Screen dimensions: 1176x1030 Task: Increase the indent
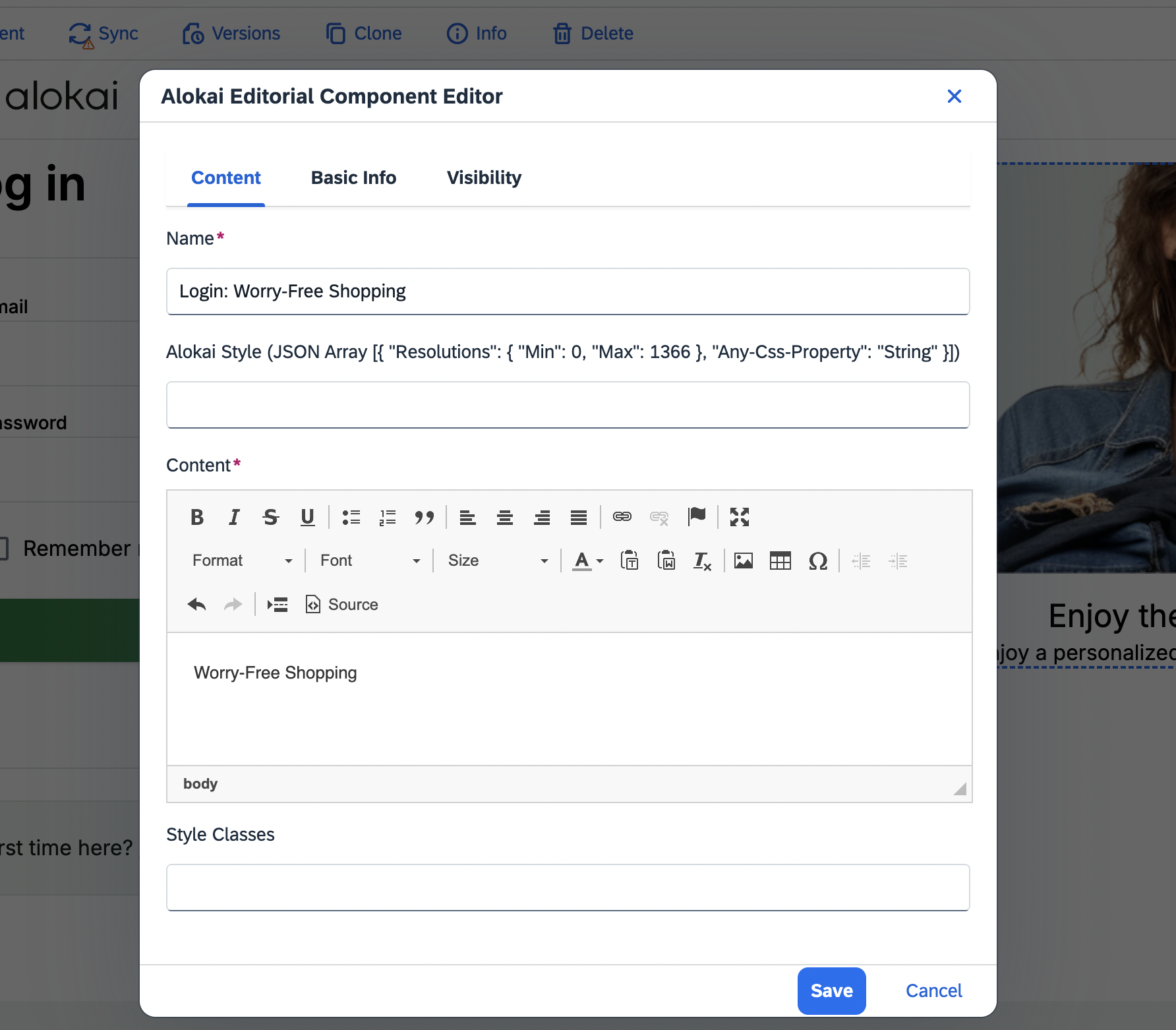[x=898, y=560]
